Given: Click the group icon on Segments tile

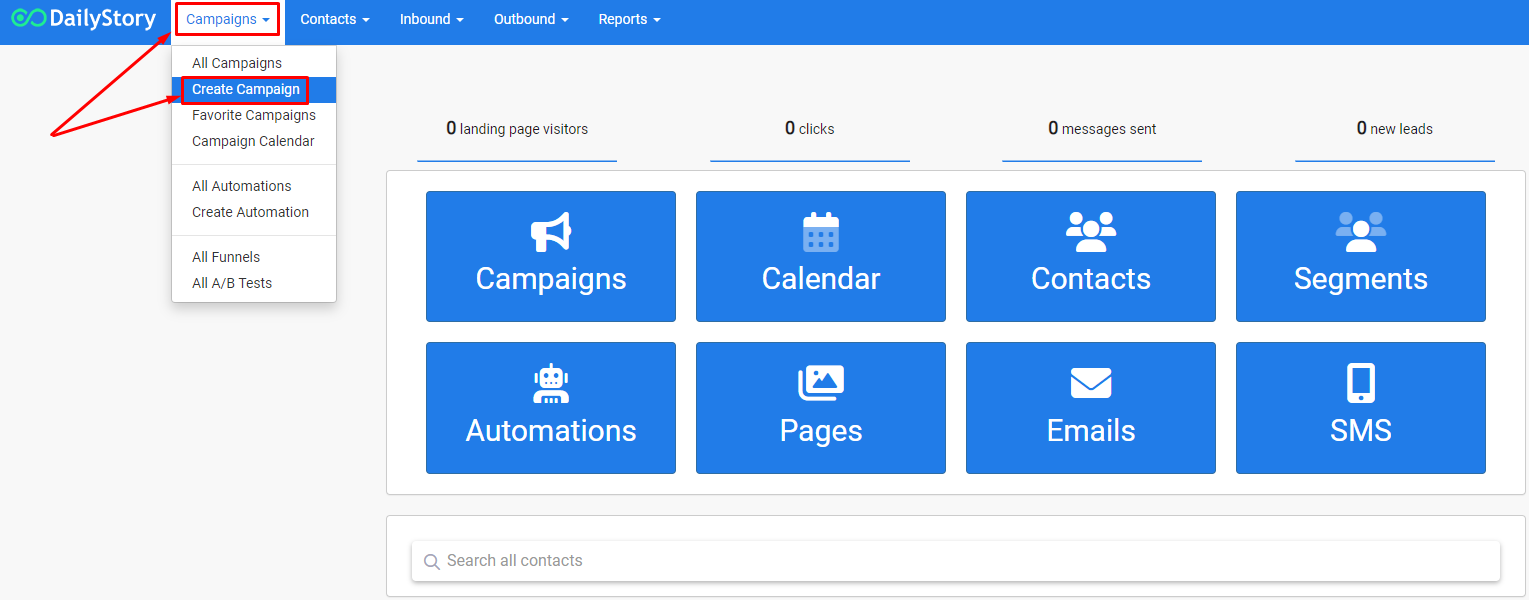Looking at the screenshot, I should click(x=1361, y=232).
